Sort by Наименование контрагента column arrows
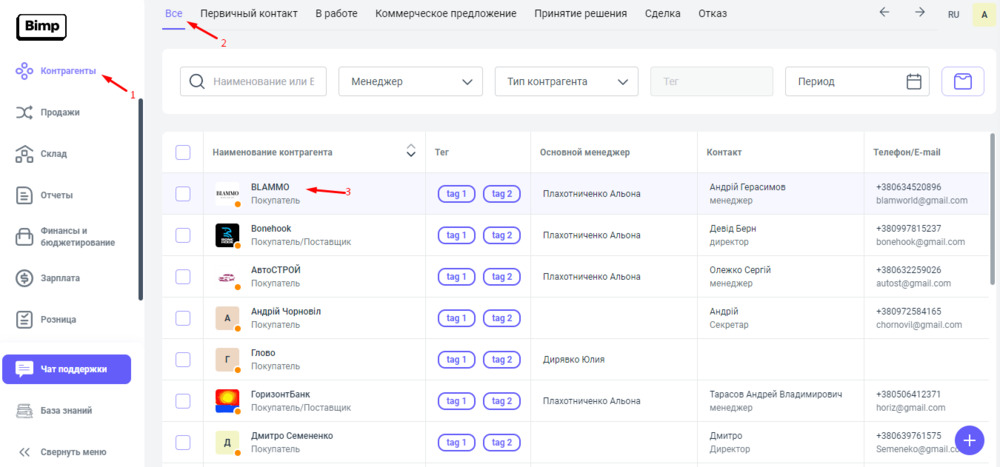This screenshot has height=467, width=1000. pyautogui.click(x=410, y=152)
